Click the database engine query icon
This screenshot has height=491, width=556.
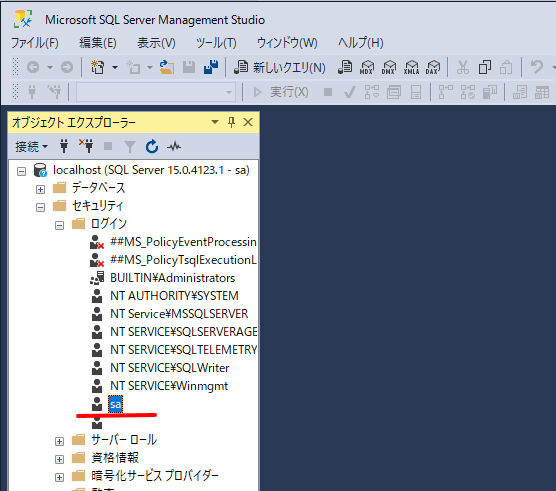coord(345,67)
